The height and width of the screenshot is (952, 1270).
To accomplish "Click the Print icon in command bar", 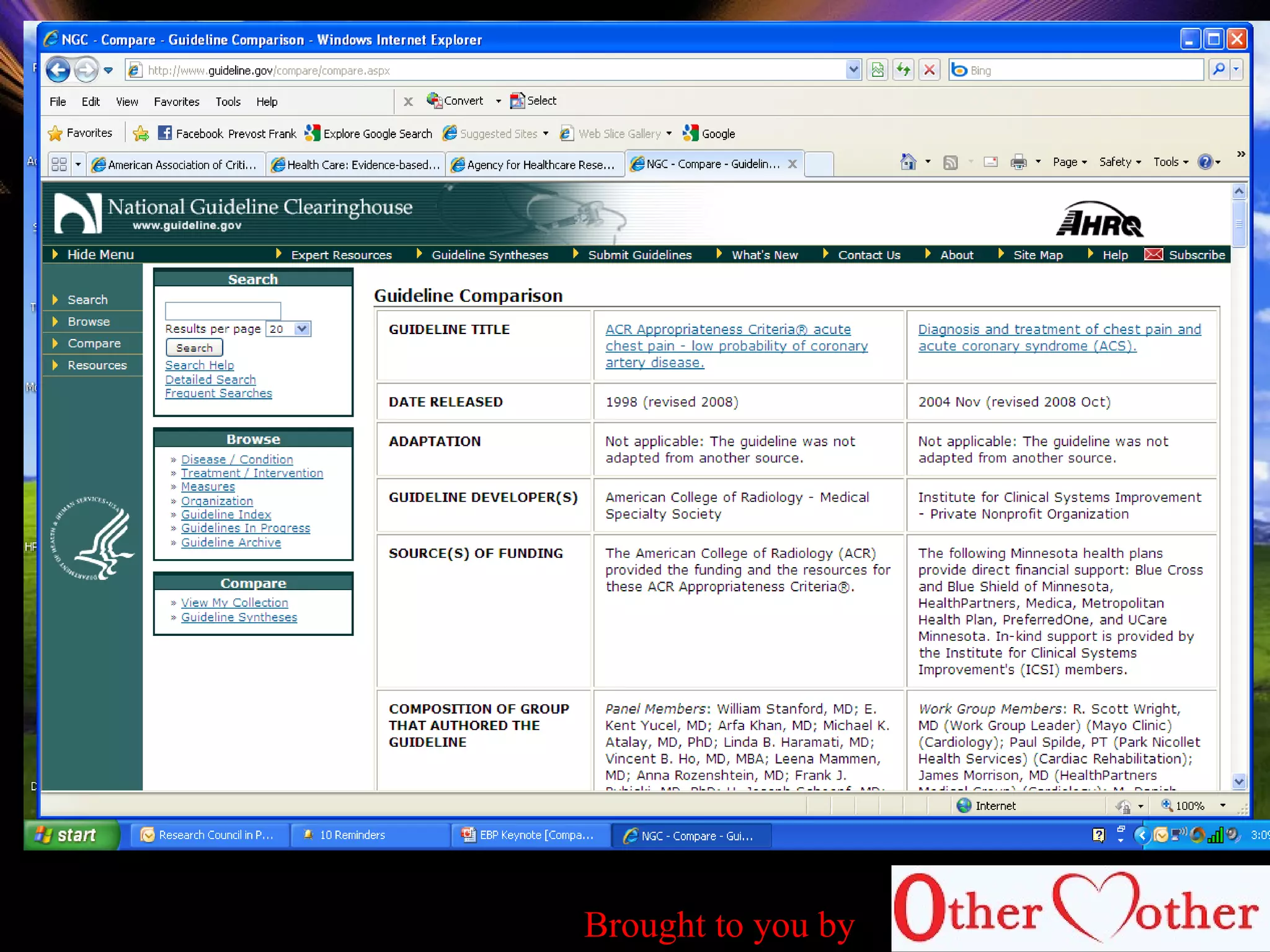I will (x=1018, y=162).
